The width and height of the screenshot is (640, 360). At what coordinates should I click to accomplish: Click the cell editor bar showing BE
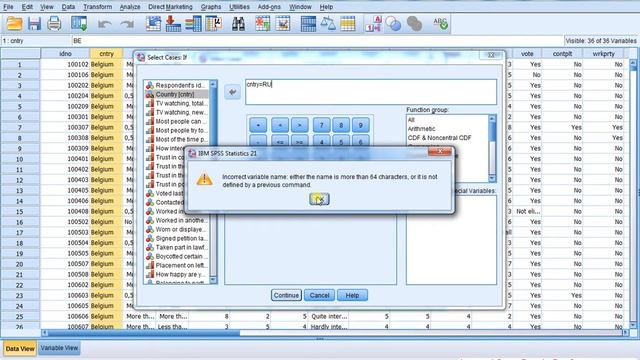click(x=318, y=41)
